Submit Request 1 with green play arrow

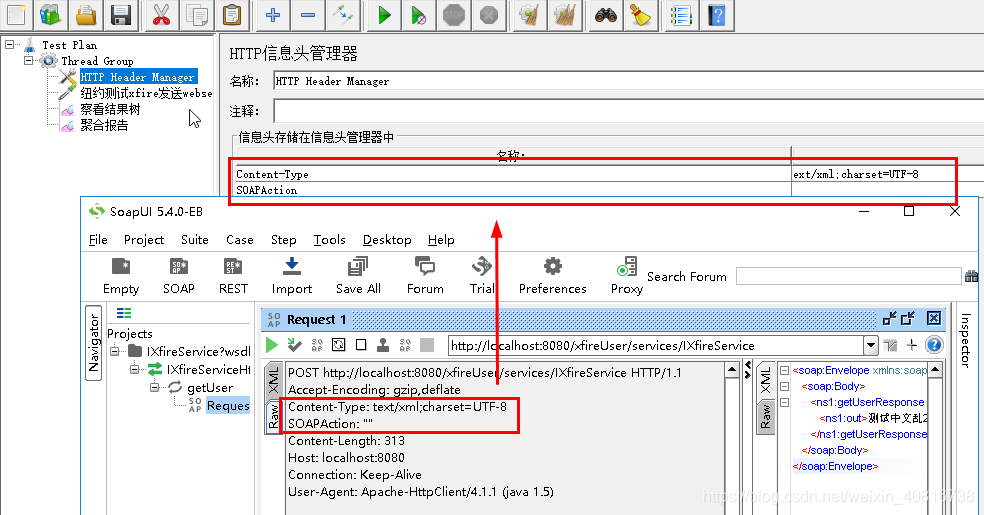click(272, 345)
